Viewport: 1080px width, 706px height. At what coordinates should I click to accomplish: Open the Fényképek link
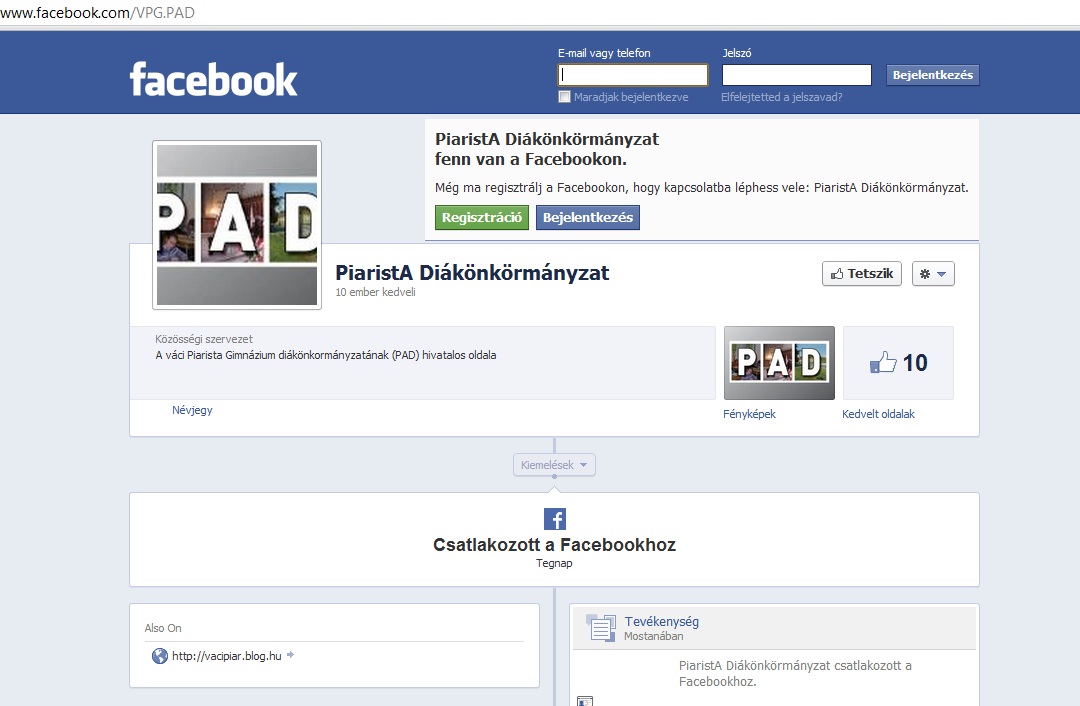coord(749,414)
